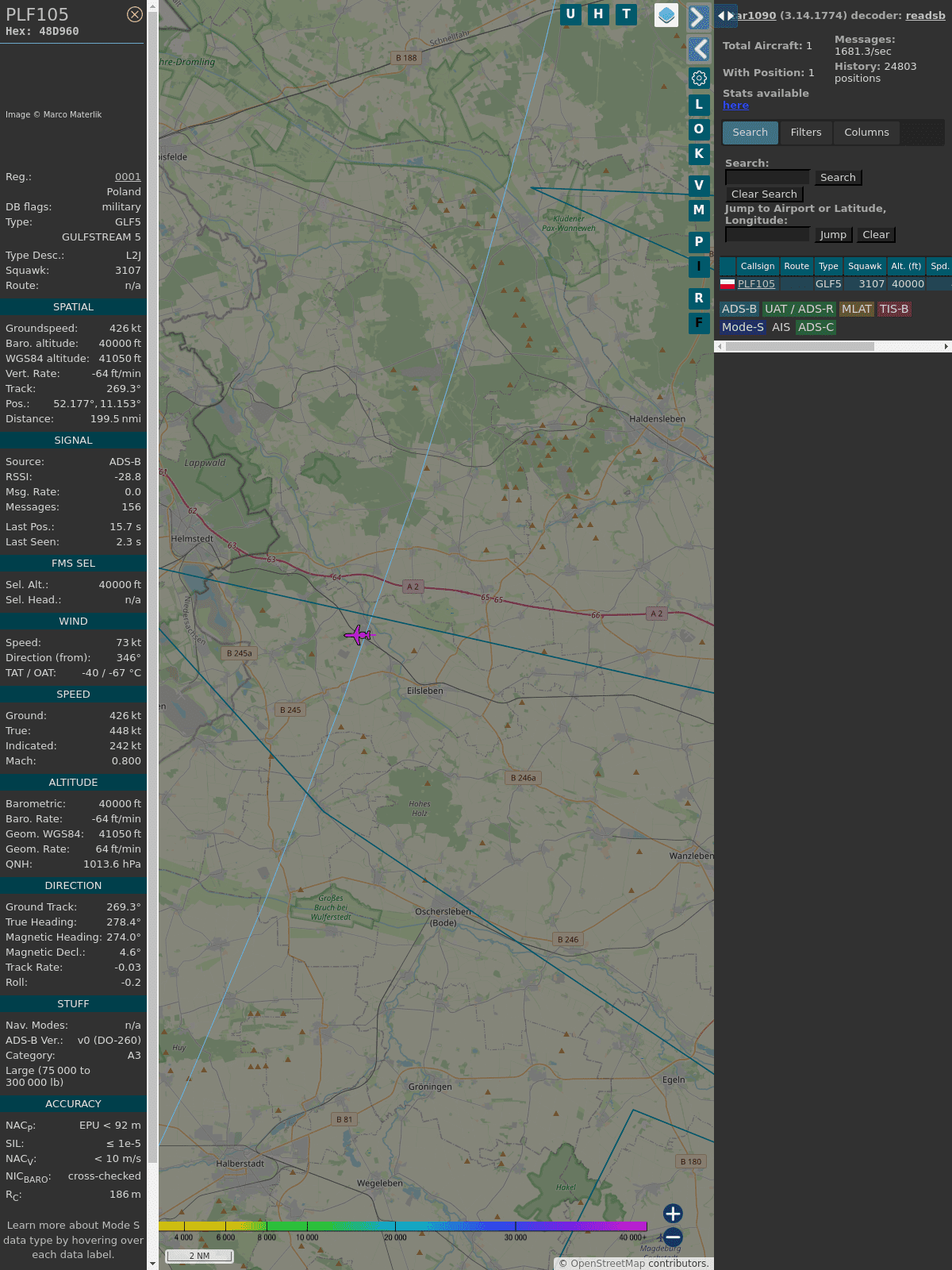Select the PLF105 callsign in table
The width and height of the screenshot is (952, 1270).
pyautogui.click(x=756, y=284)
